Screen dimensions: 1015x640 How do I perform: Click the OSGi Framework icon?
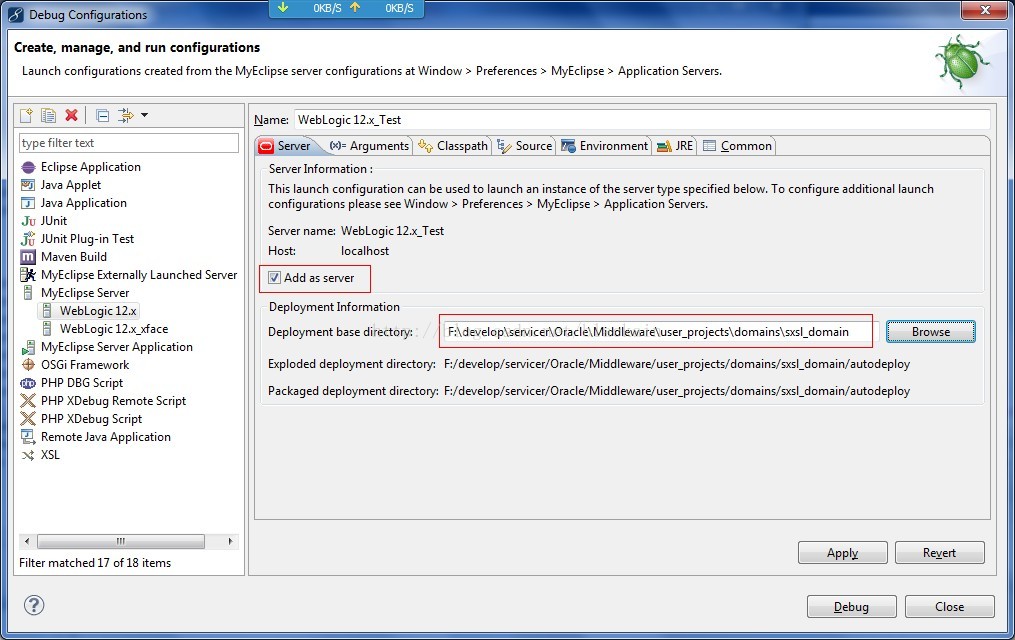[x=28, y=365]
